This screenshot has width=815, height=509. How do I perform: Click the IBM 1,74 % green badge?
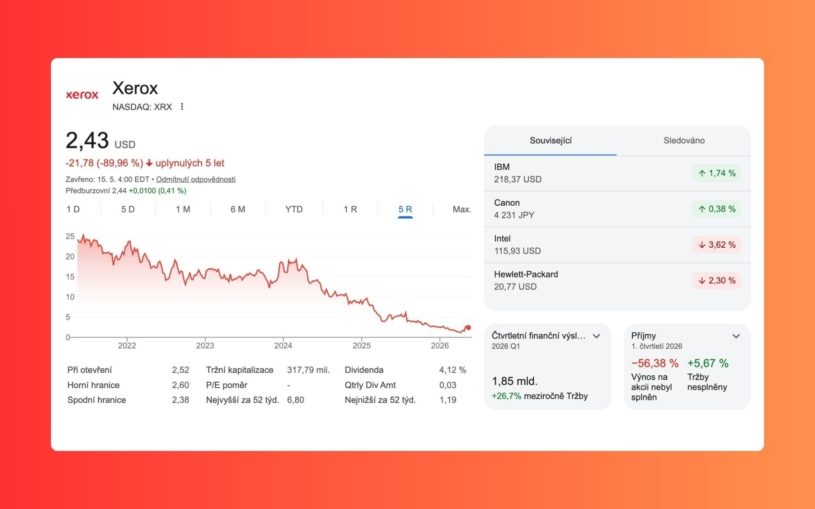pyautogui.click(x=717, y=173)
